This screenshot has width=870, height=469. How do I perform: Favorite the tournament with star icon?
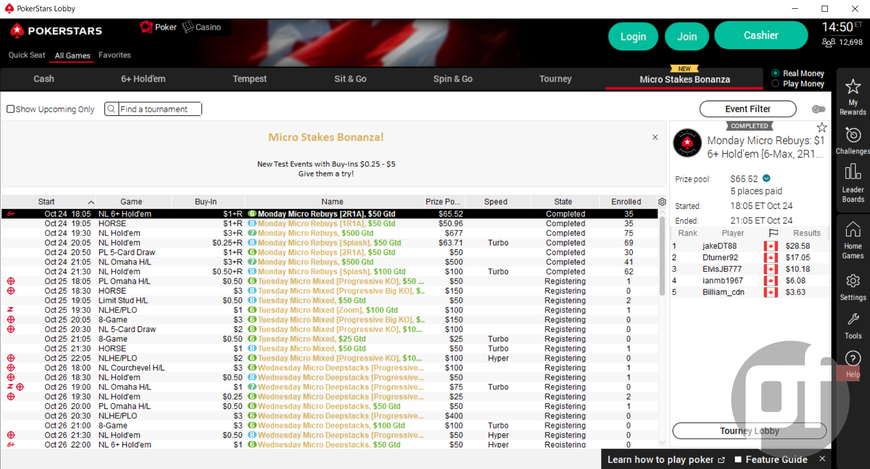pyautogui.click(x=822, y=127)
